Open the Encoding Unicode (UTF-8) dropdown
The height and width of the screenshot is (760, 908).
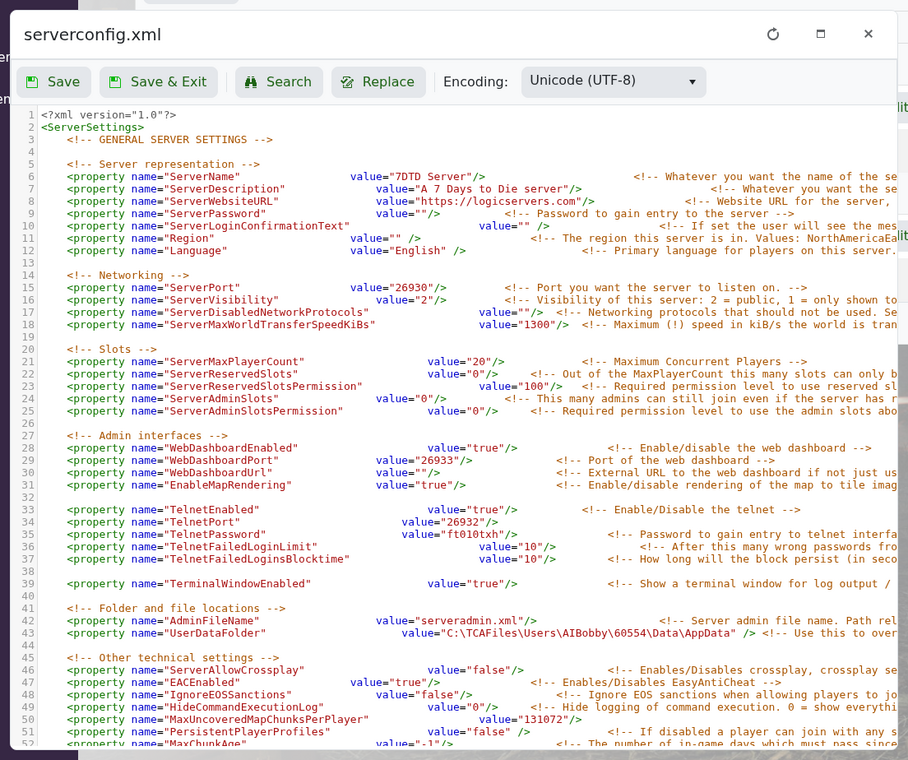pyautogui.click(x=613, y=82)
